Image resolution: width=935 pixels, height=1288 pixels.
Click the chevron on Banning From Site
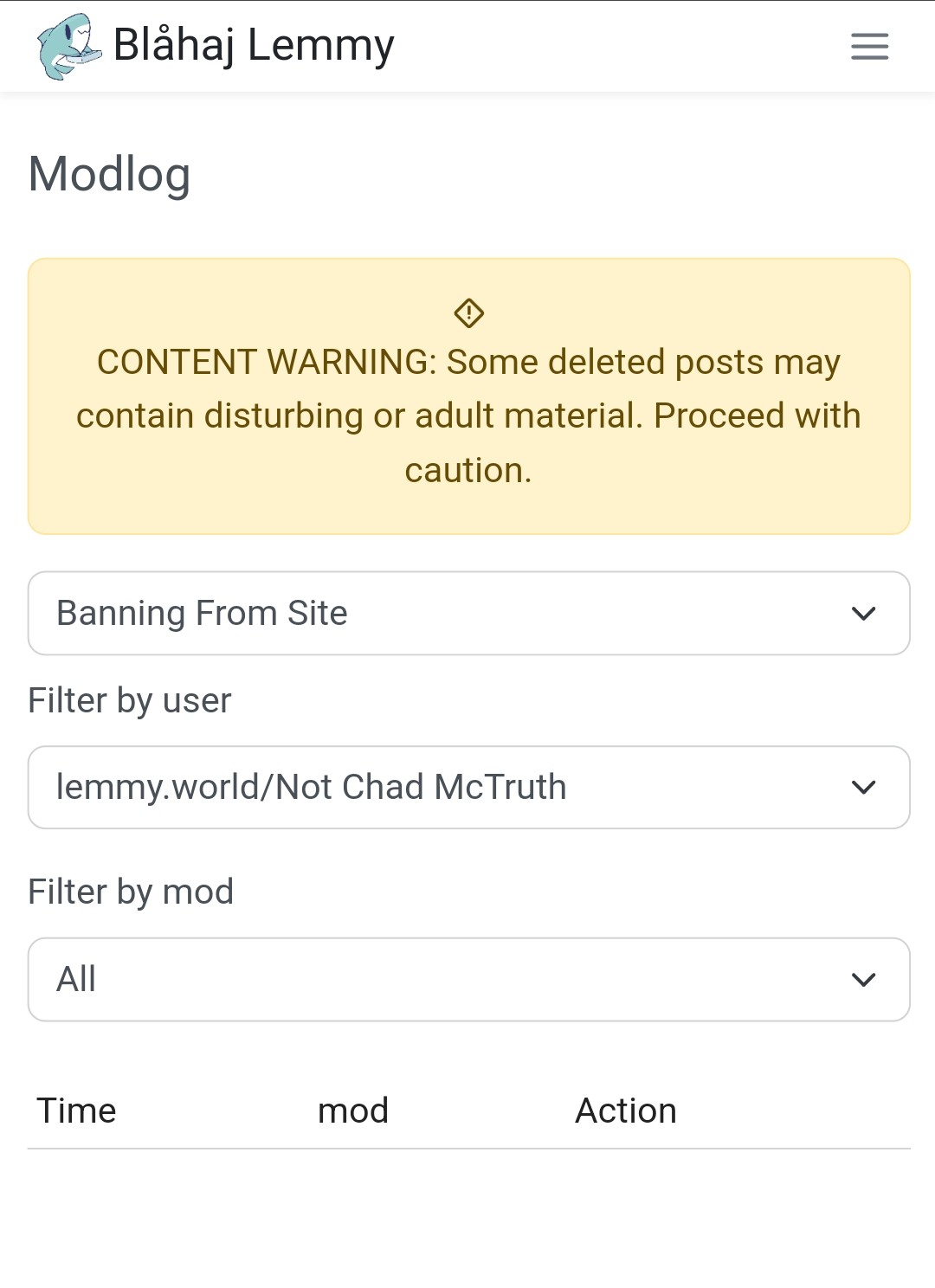click(863, 614)
